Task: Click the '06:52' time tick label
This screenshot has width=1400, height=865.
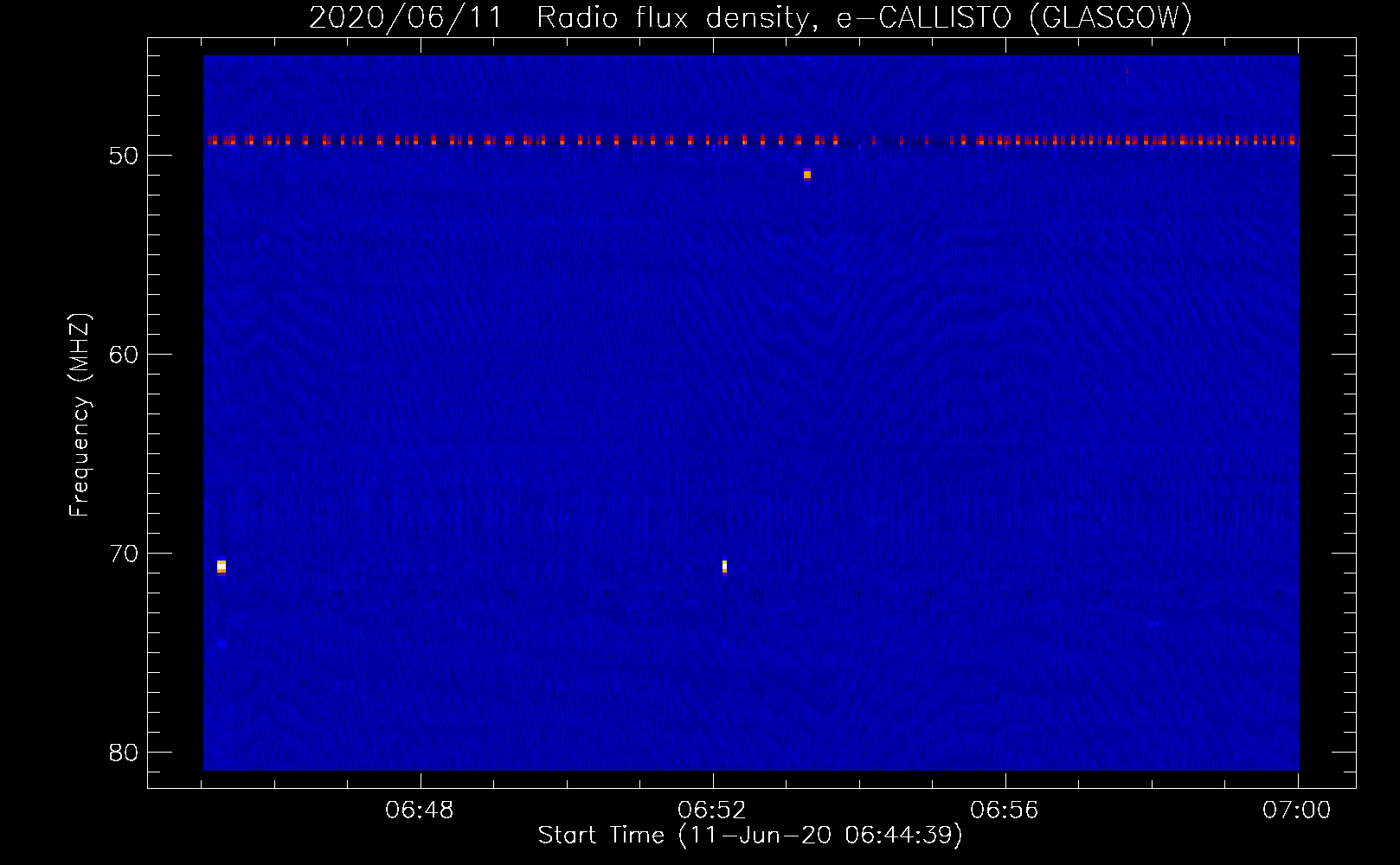Action: (x=712, y=811)
